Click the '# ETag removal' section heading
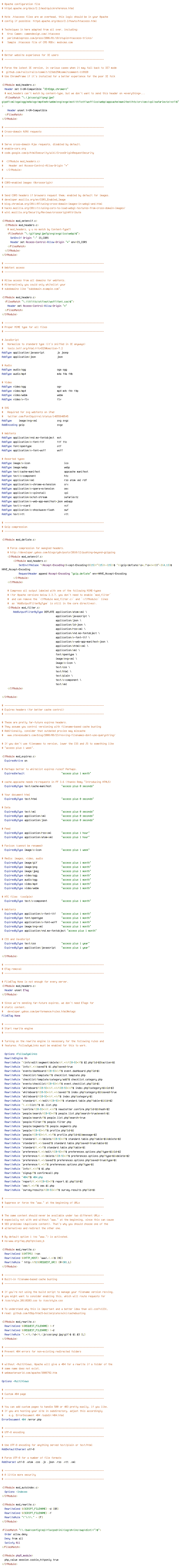 [x=12, y=969]
